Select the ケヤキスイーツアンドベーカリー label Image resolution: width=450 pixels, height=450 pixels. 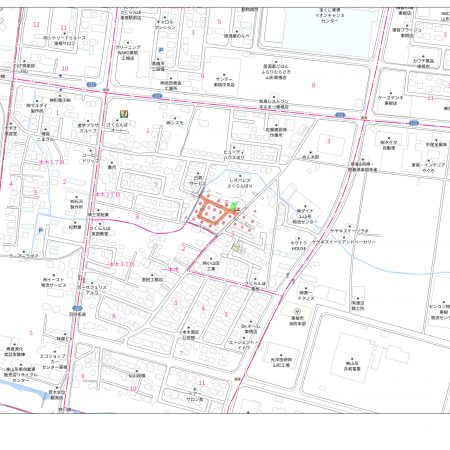click(x=344, y=242)
